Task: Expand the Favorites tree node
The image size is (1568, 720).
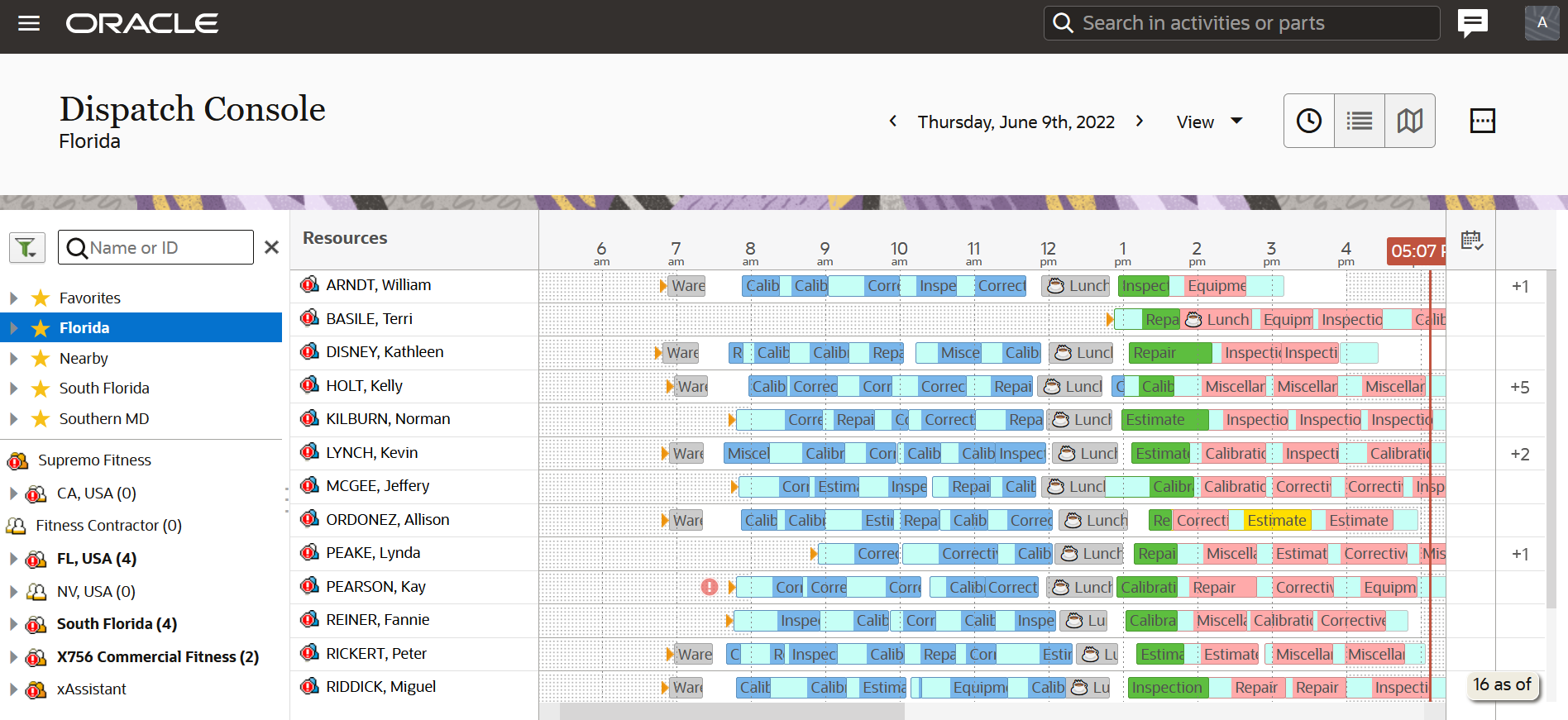Action: [13, 298]
